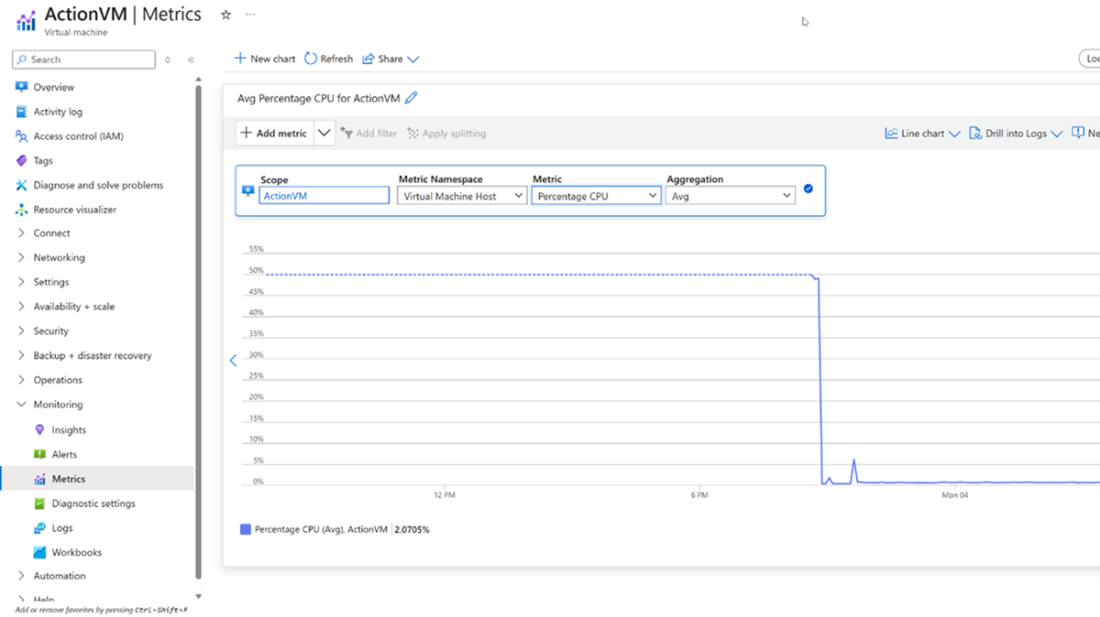This screenshot has height=617, width=1100.
Task: Click the blue legend swatch for Percentage CPU
Action: pyautogui.click(x=246, y=529)
